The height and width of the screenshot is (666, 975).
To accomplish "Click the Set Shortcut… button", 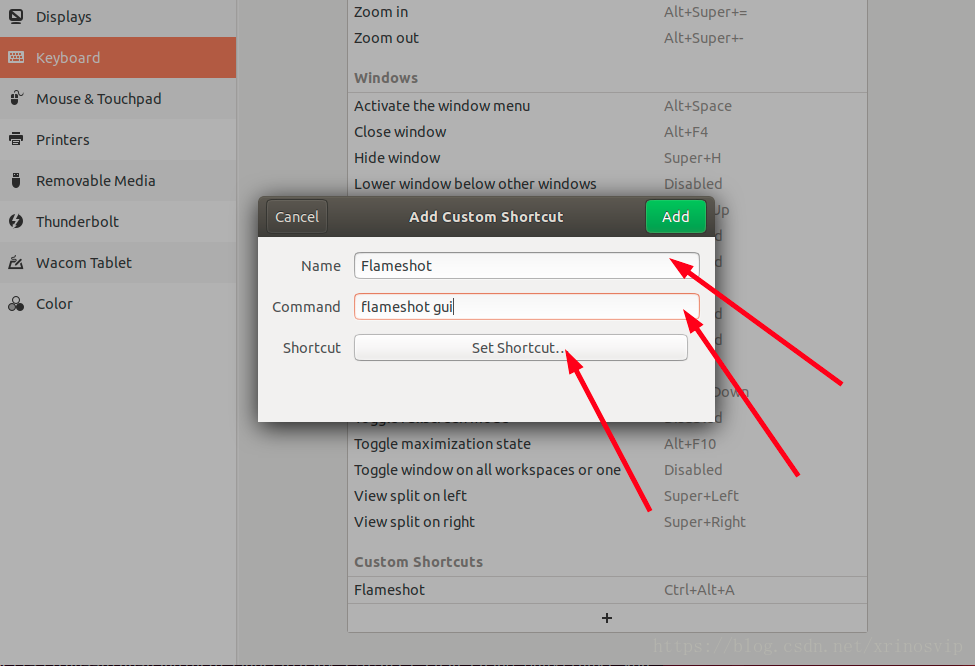I will (520, 348).
